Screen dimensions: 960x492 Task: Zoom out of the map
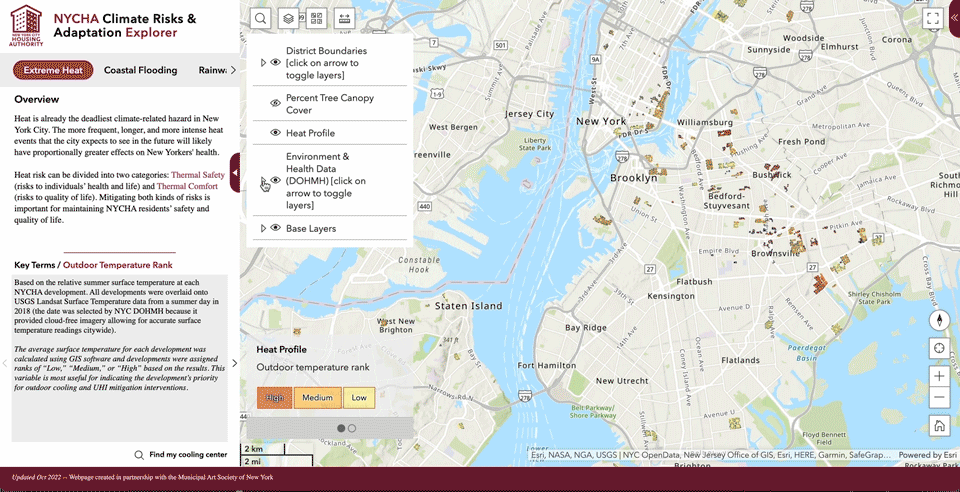coord(939,398)
